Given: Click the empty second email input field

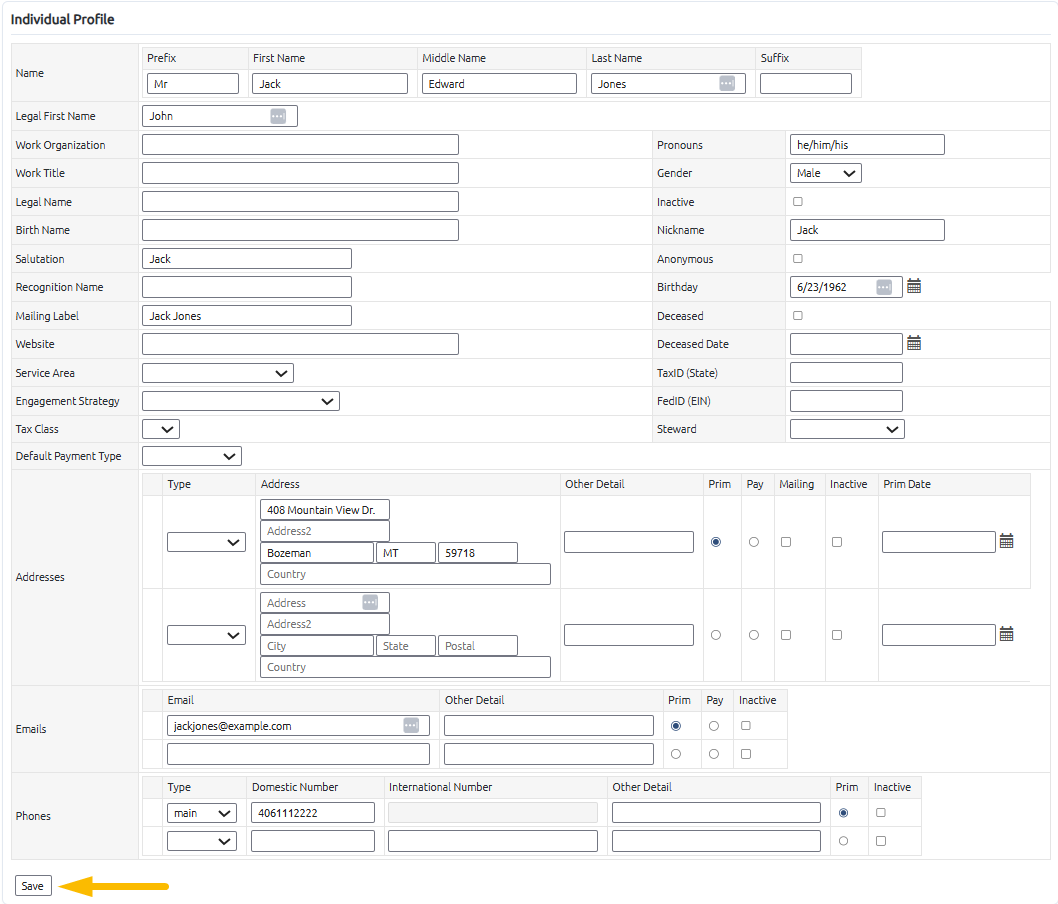Looking at the screenshot, I should (x=298, y=754).
